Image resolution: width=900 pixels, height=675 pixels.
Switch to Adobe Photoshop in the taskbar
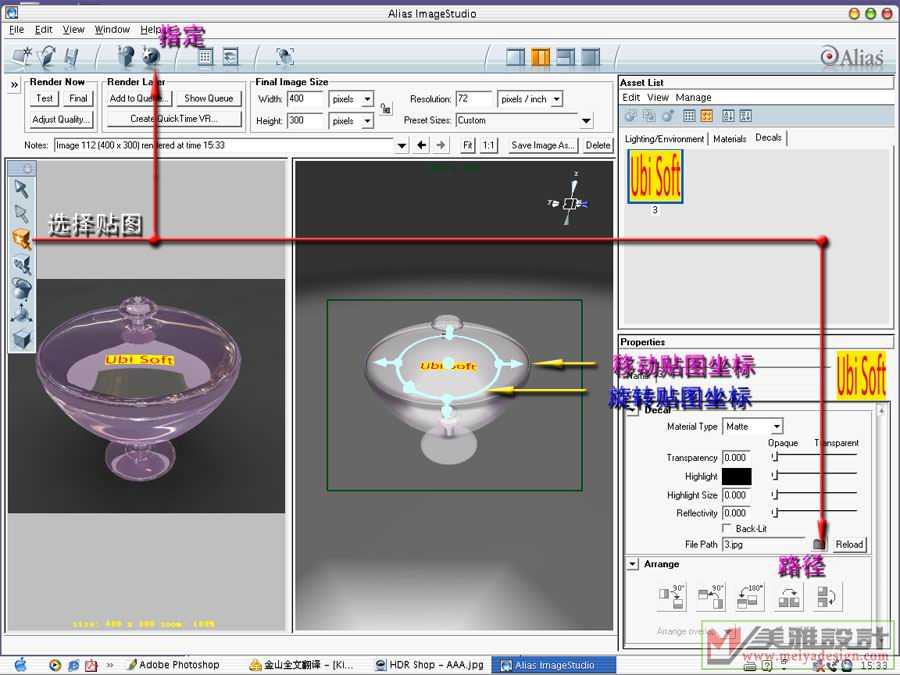[173, 665]
